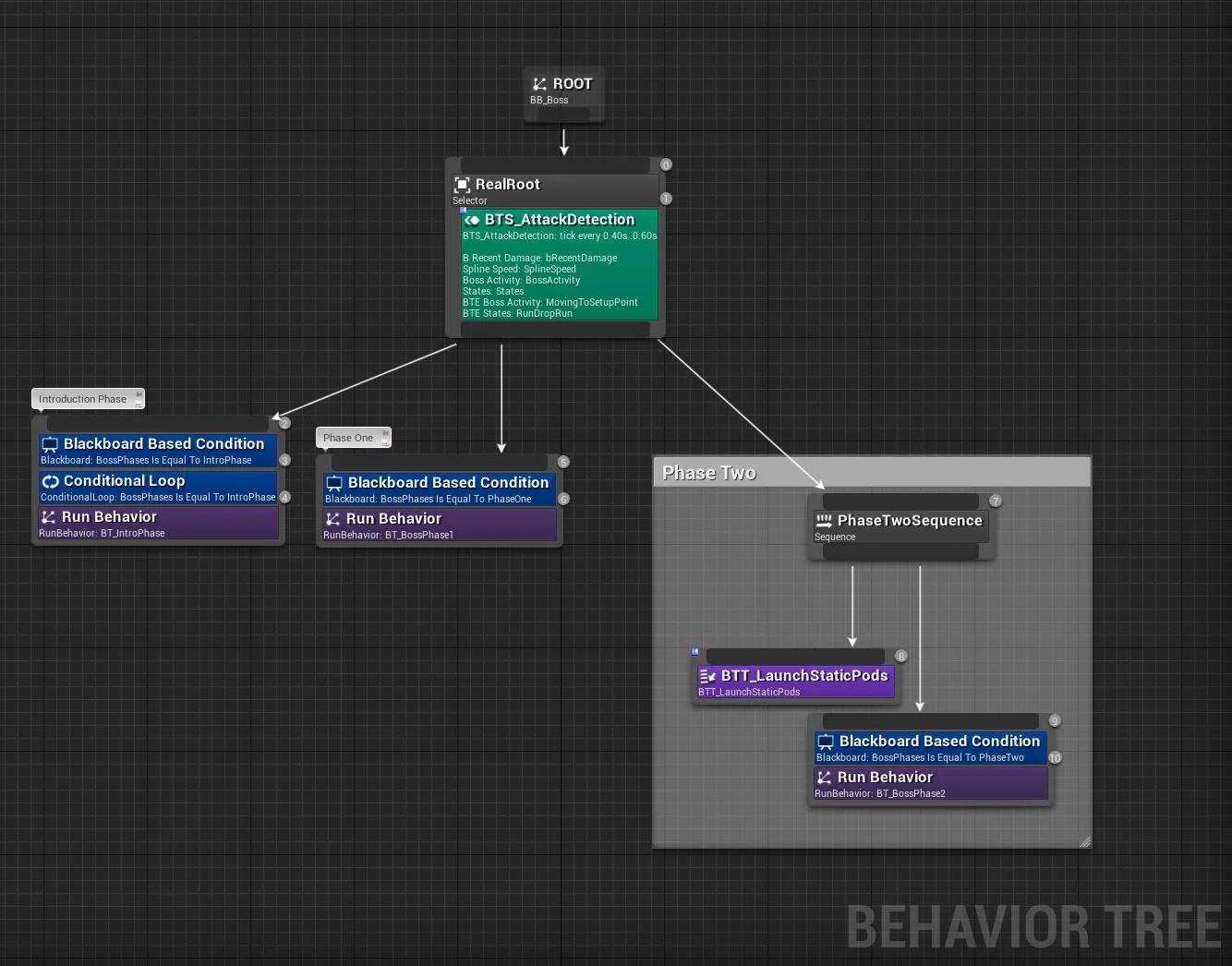Click the PhaseTwoSequence bottom output pin

[900, 550]
